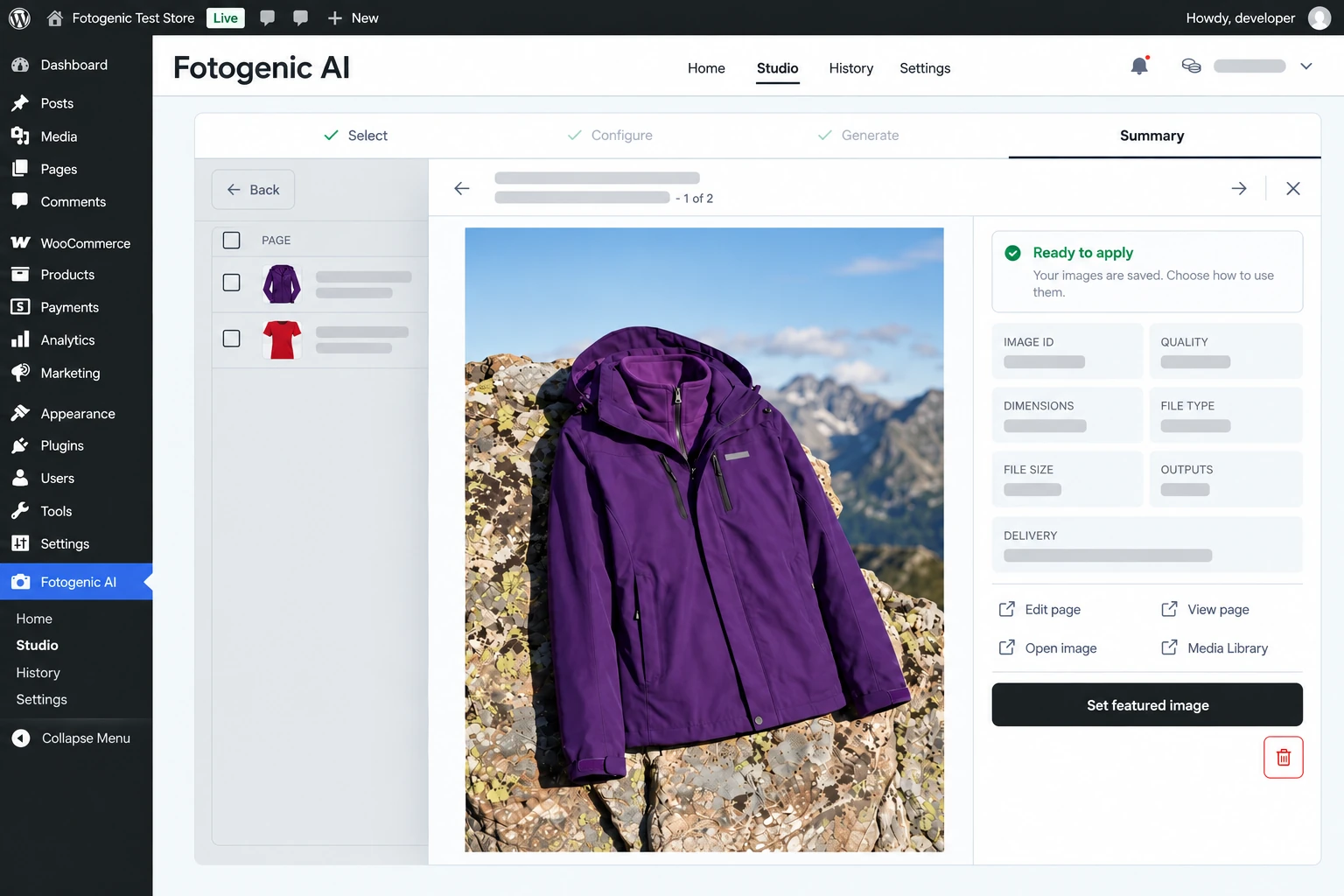The width and height of the screenshot is (1344, 896).
Task: Select the red t-shirt thumbnail
Action: tap(282, 339)
